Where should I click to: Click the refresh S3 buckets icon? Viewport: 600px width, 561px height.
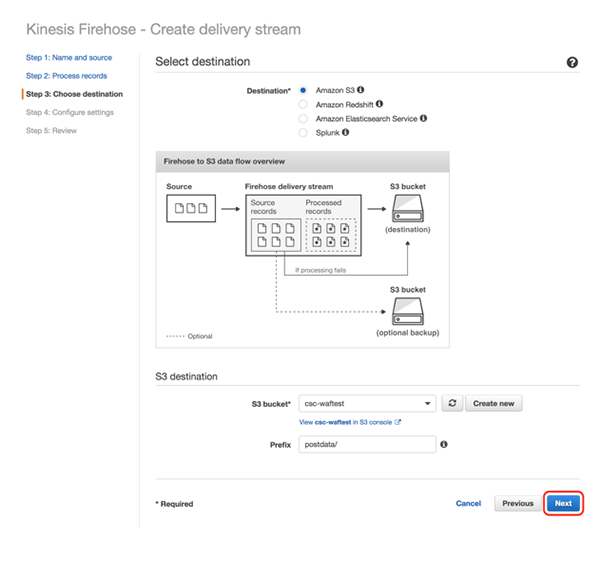pos(452,403)
